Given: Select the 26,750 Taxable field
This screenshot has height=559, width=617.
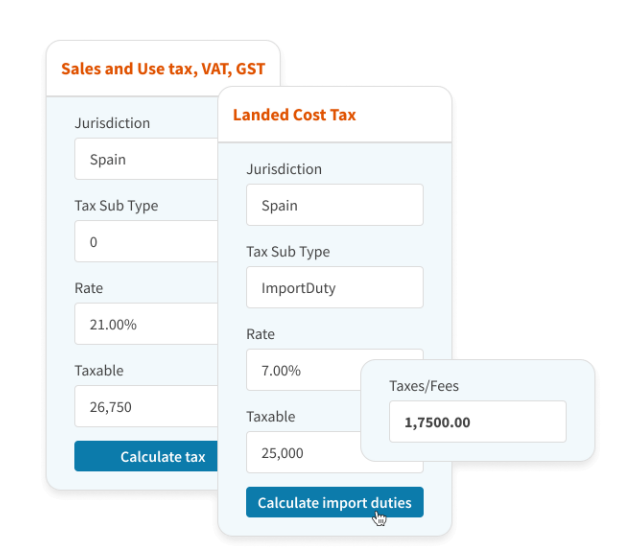Looking at the screenshot, I should point(146,407).
